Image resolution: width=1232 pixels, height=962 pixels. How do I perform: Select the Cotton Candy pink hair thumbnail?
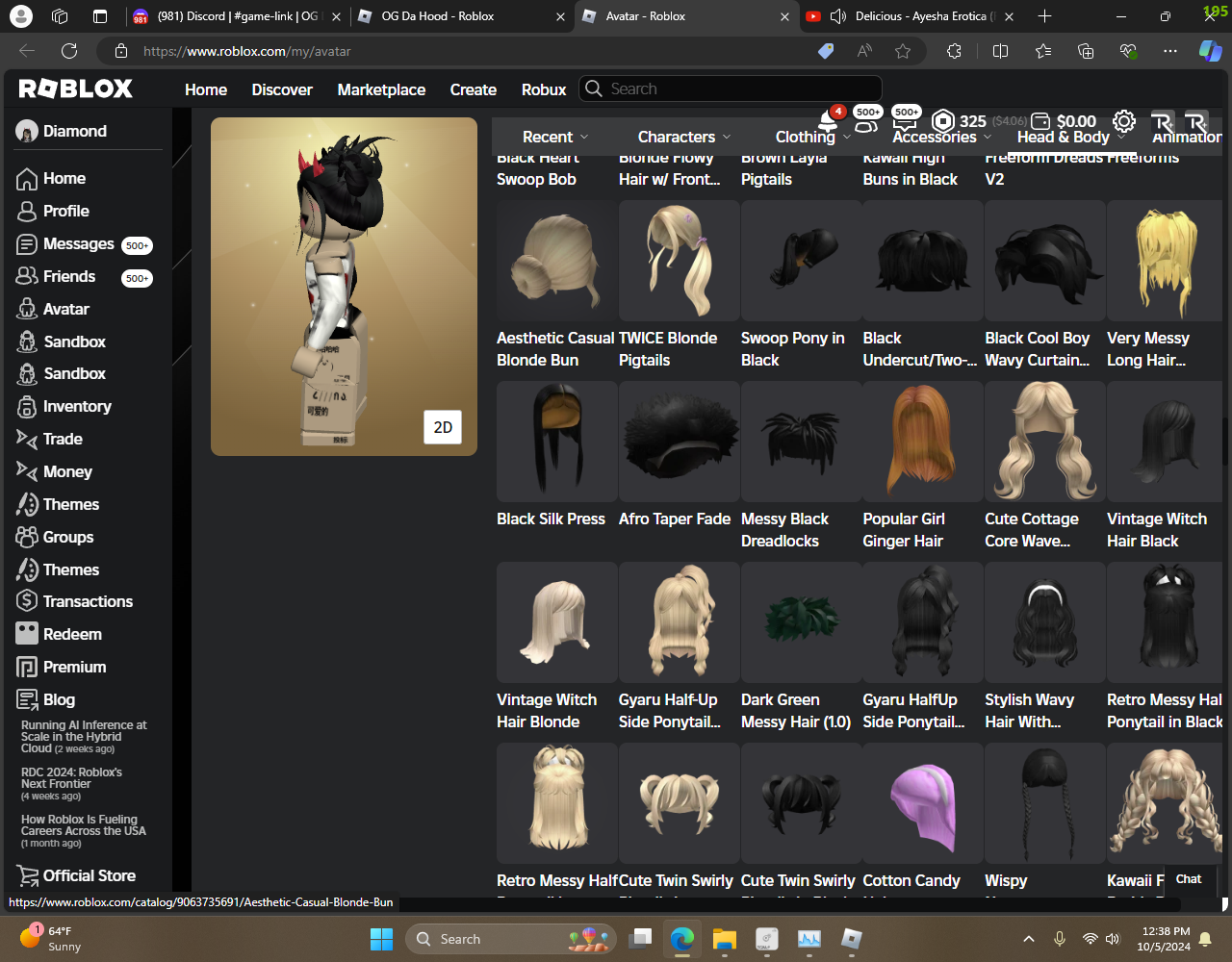pyautogui.click(x=923, y=803)
